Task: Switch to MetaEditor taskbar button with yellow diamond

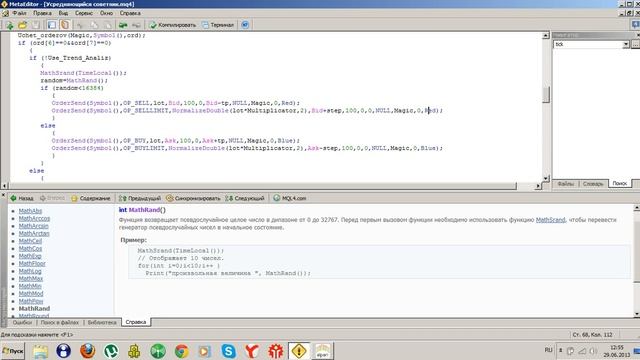Action: (x=299, y=351)
